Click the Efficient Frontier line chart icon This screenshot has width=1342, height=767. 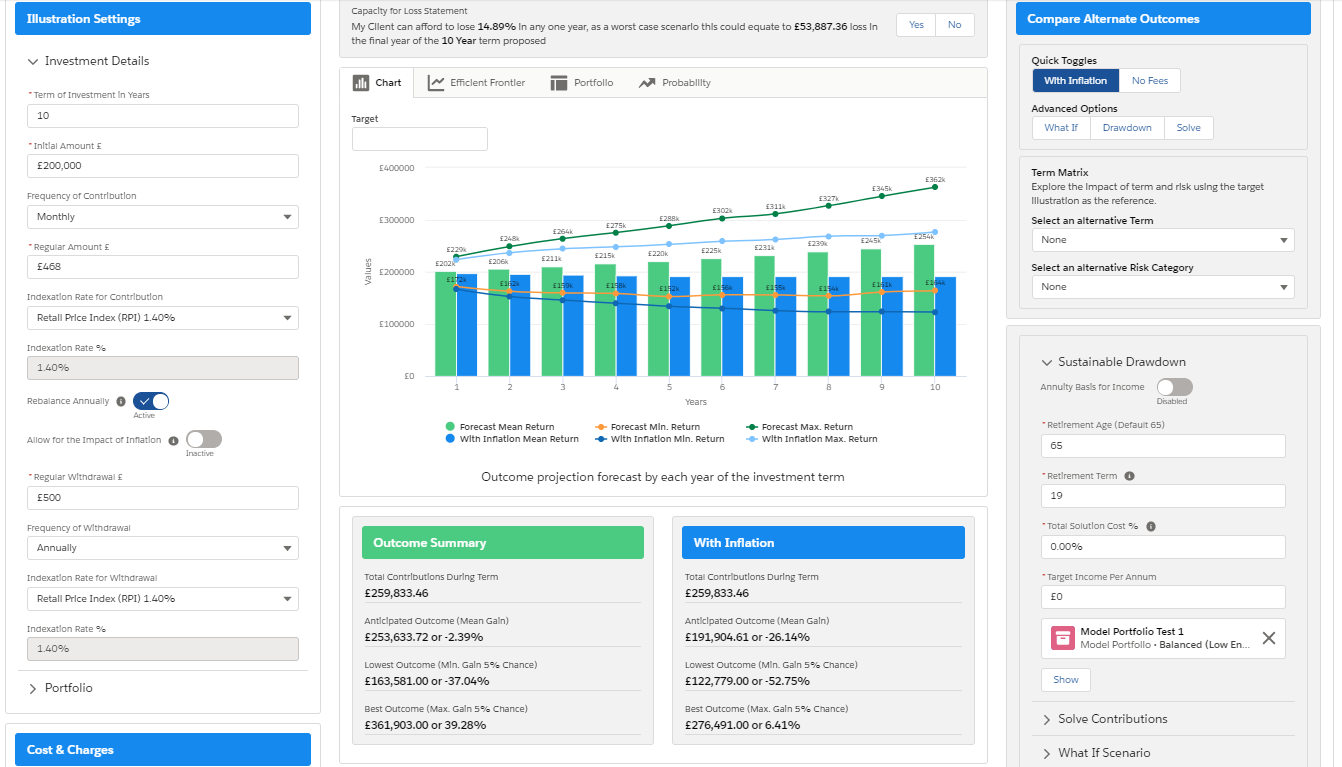pos(436,83)
